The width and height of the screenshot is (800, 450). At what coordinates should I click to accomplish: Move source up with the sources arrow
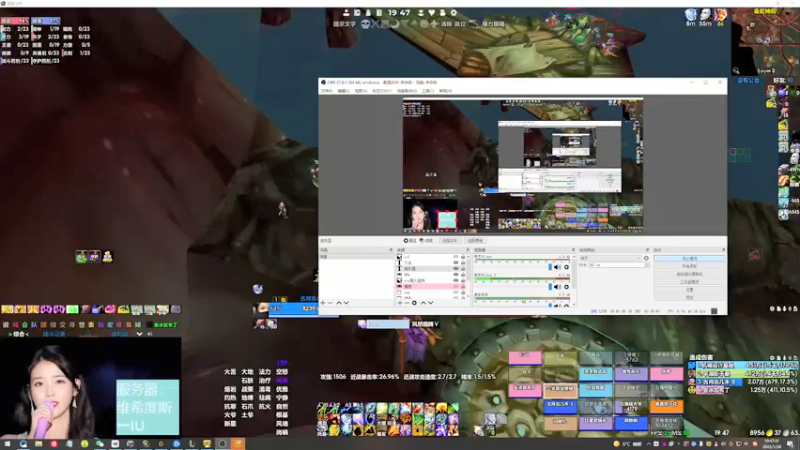423,303
